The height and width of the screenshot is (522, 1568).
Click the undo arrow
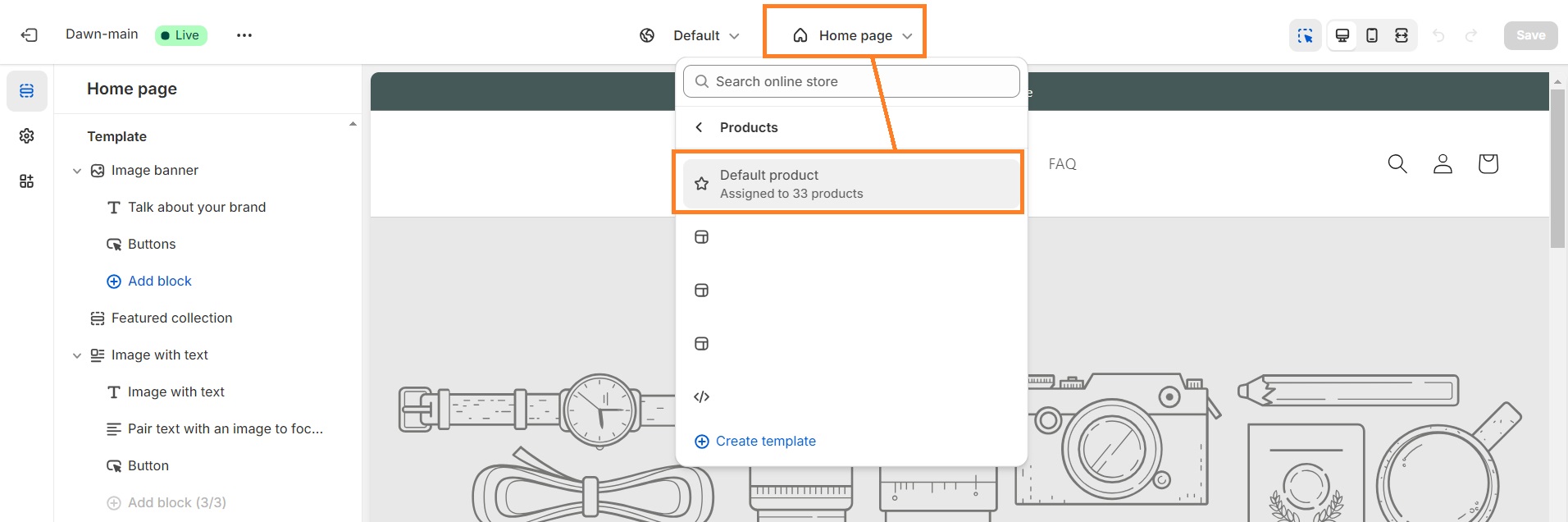1438,35
